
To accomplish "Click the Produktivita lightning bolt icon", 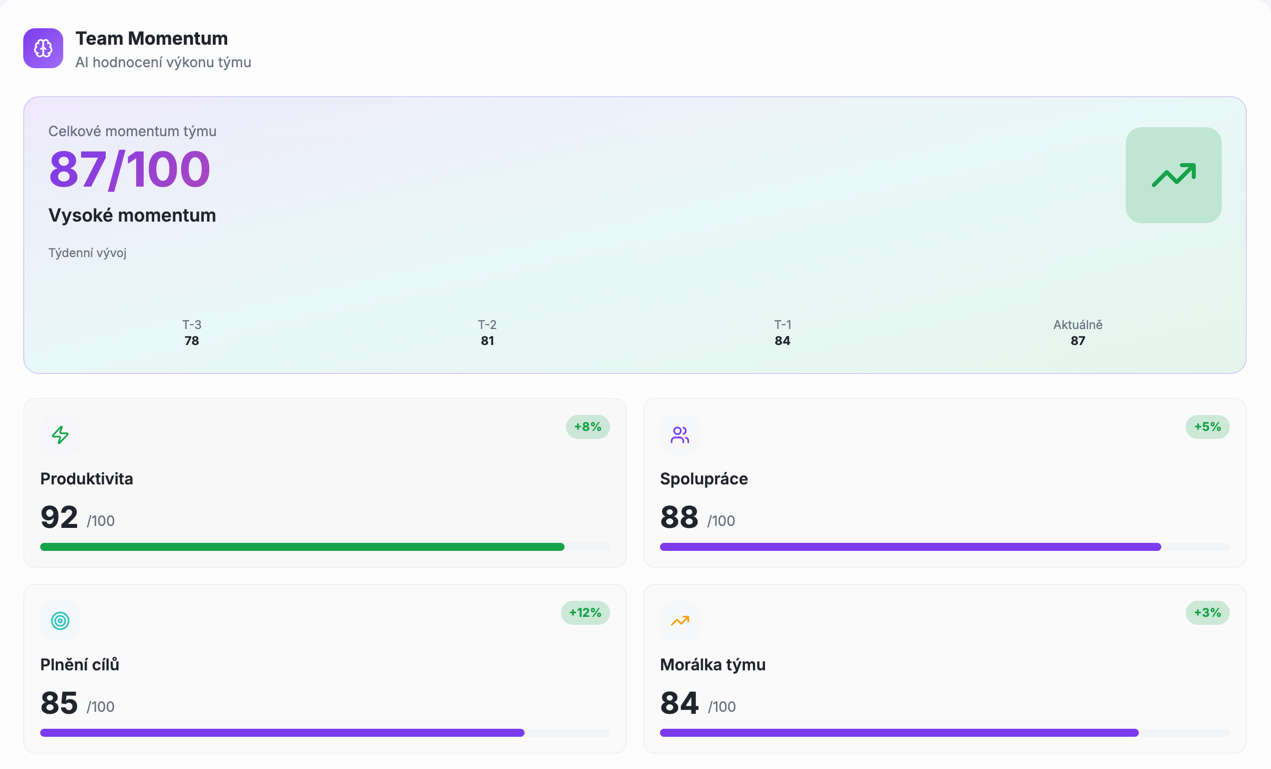I will (60, 435).
